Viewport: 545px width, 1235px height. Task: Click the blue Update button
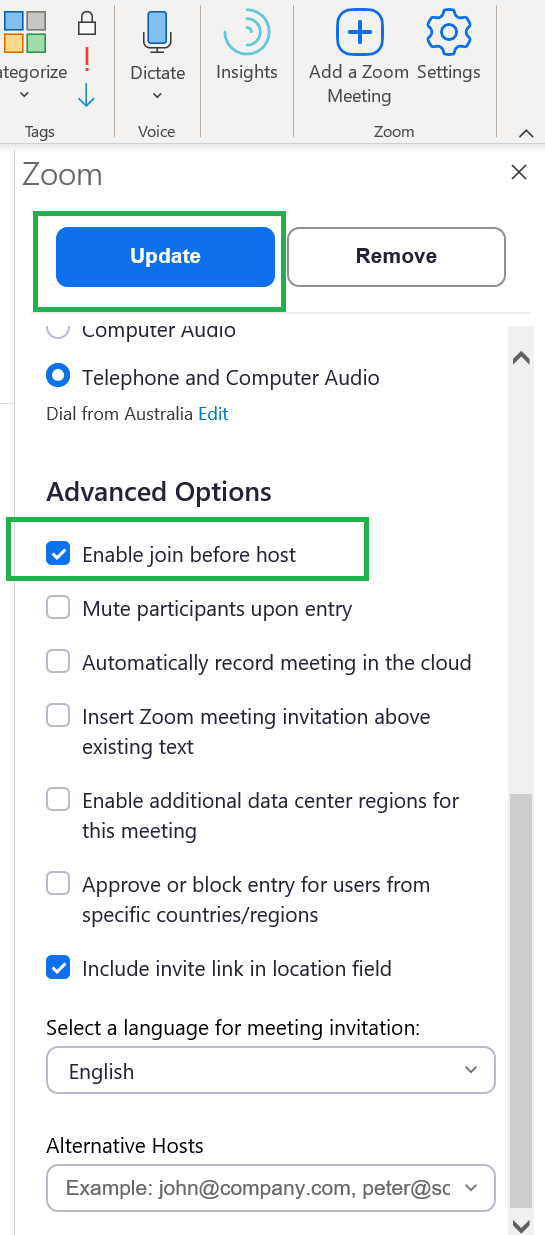165,256
